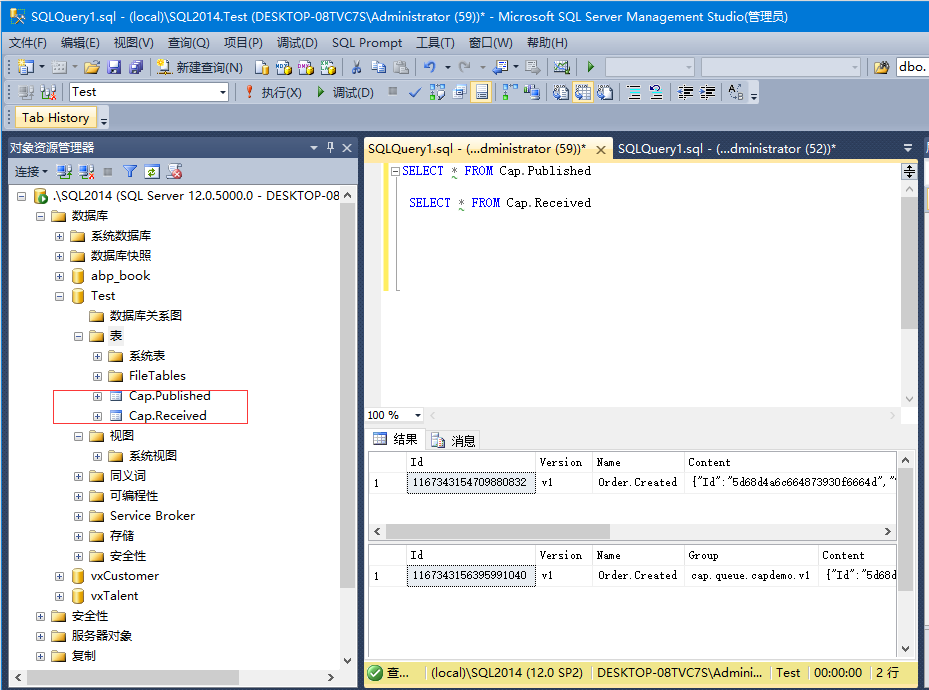Collapse the 表 tables folder

tap(78, 336)
